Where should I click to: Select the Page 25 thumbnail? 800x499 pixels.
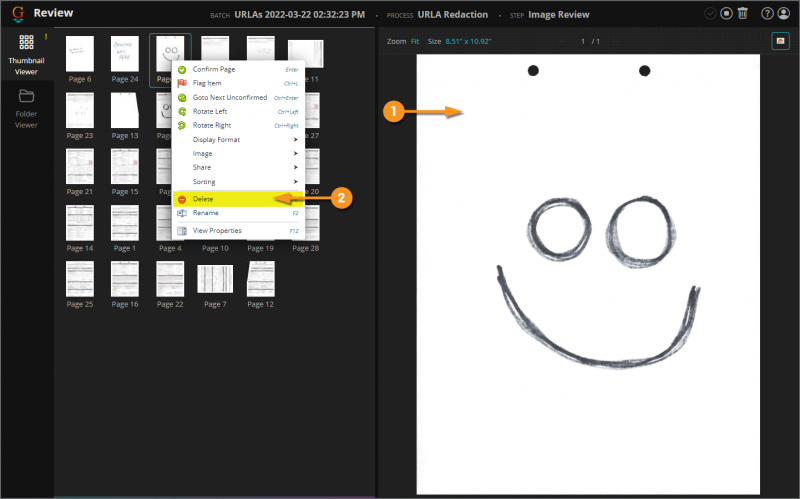pyautogui.click(x=80, y=279)
